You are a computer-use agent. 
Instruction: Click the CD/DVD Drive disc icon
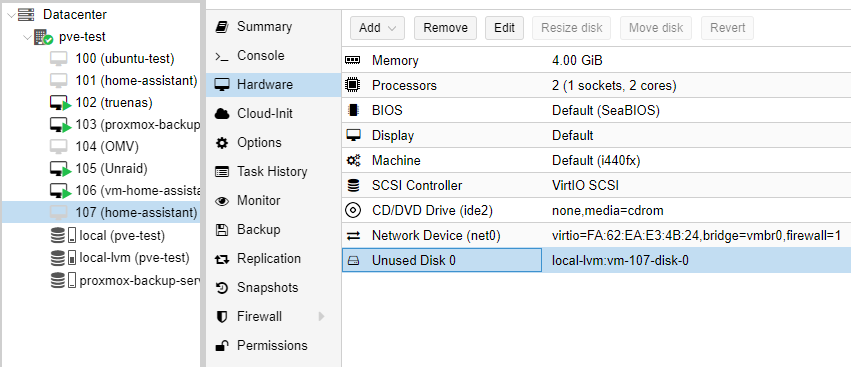[x=353, y=211]
